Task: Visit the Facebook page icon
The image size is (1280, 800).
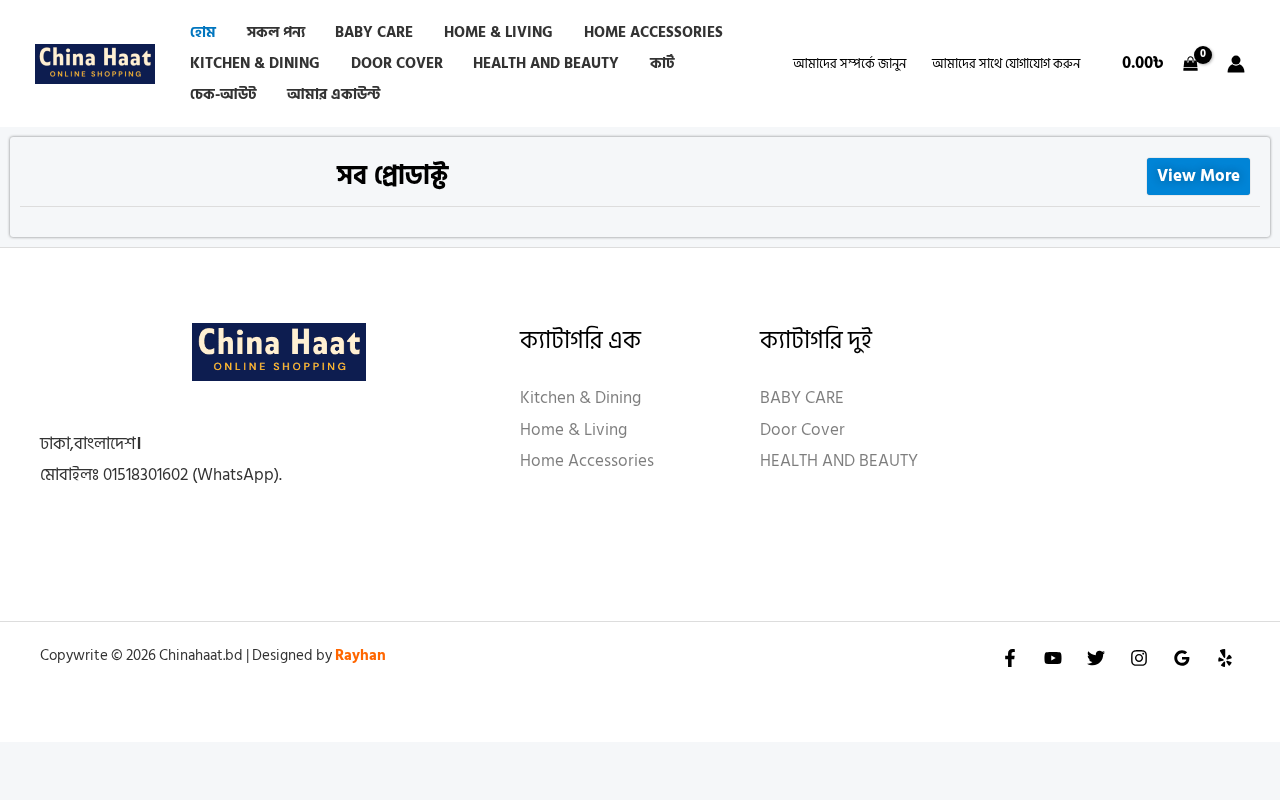Action: click(1010, 658)
